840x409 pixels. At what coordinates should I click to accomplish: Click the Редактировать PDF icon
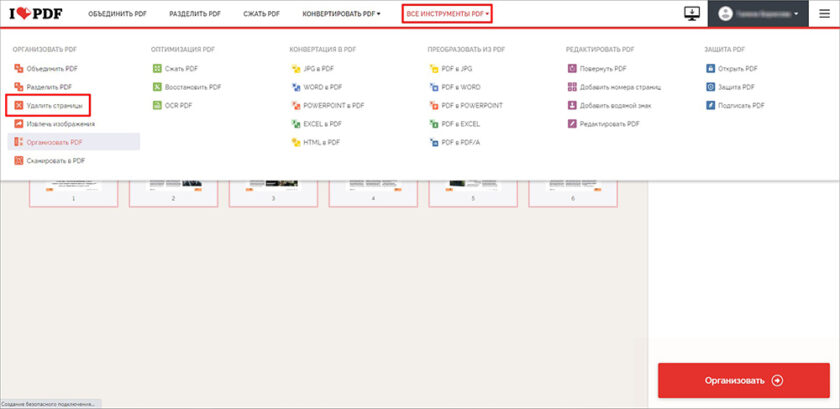572,124
